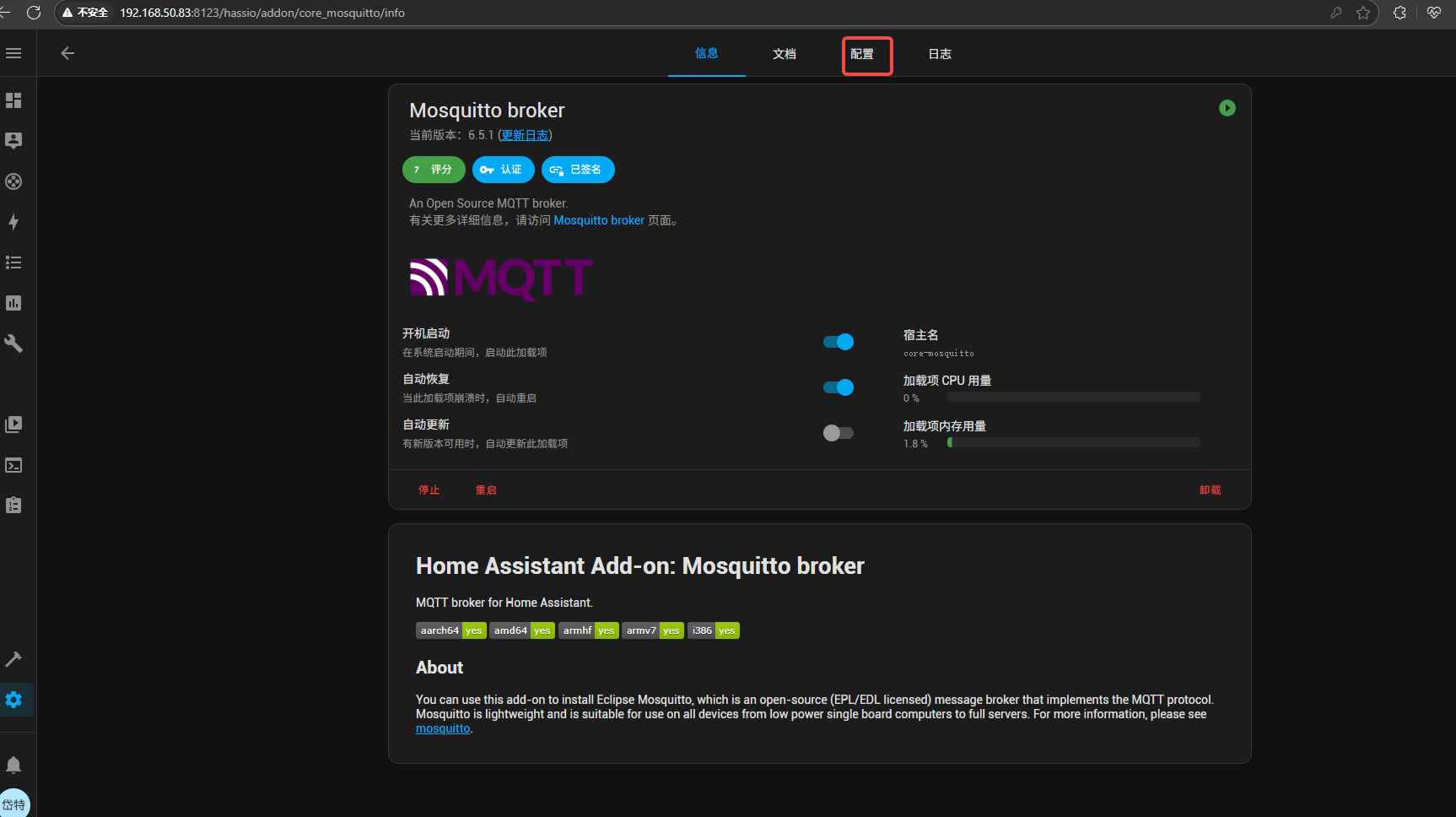
Task: Enable the 自动更新 auto update toggle
Action: [x=839, y=433]
